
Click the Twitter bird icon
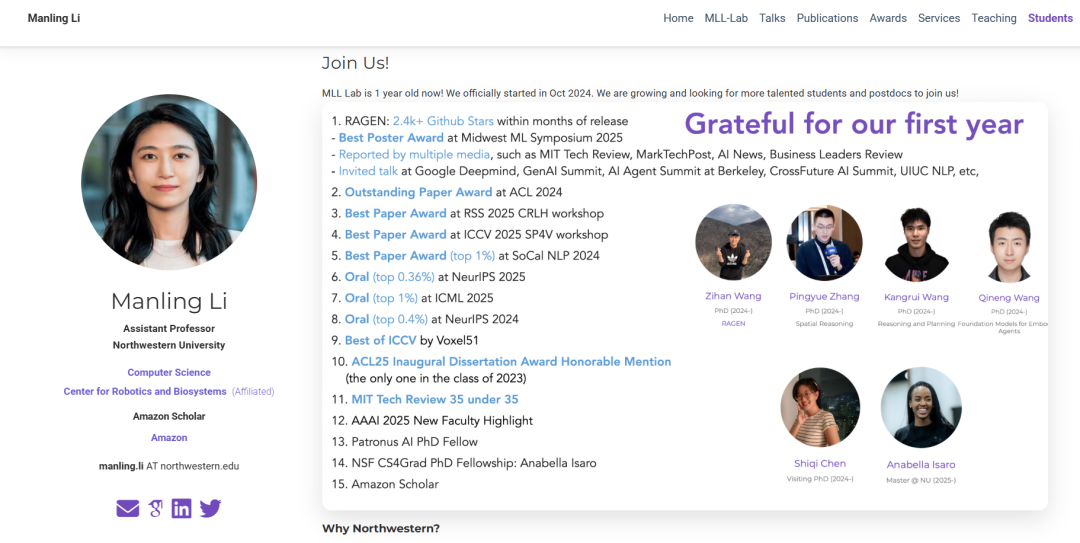pyautogui.click(x=210, y=508)
